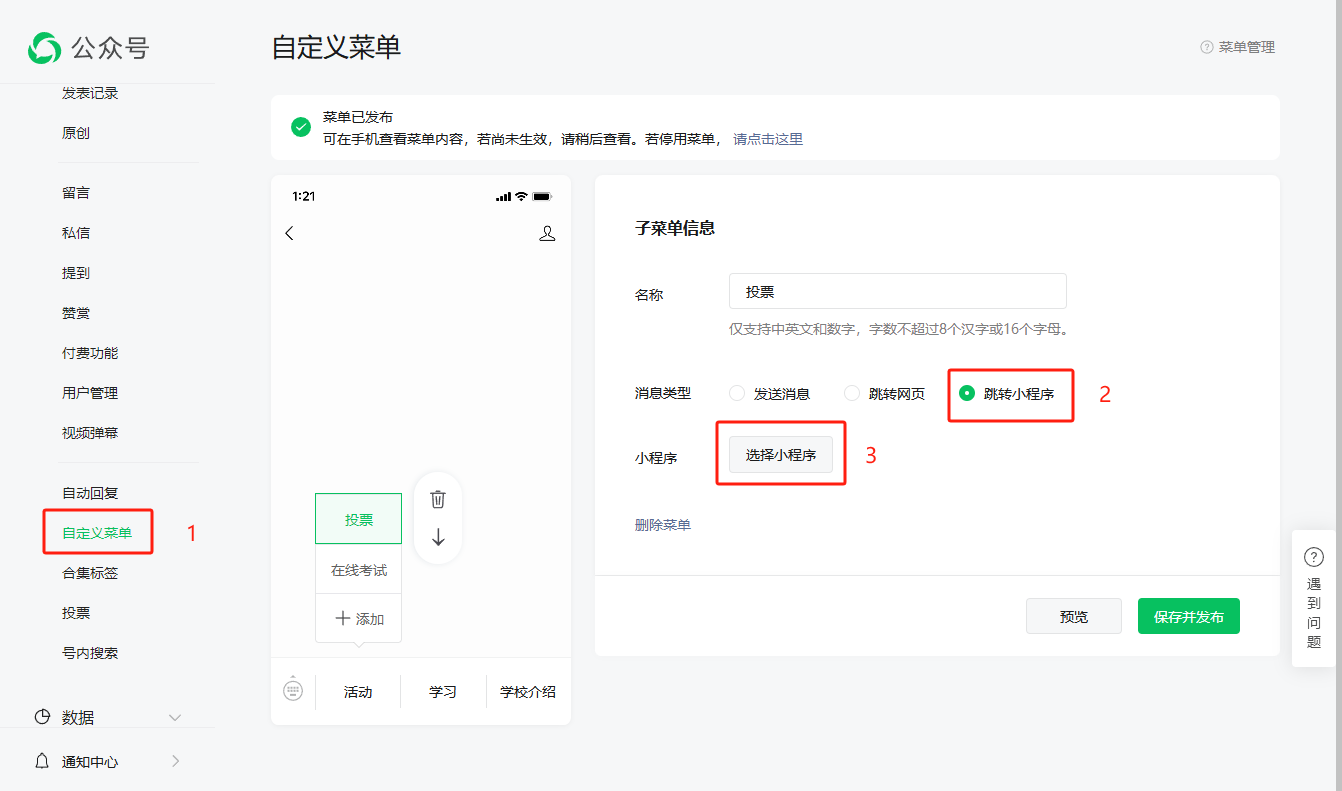The width and height of the screenshot is (1342, 791).
Task: Click the 公众号 logo icon
Action: pyautogui.click(x=45, y=47)
